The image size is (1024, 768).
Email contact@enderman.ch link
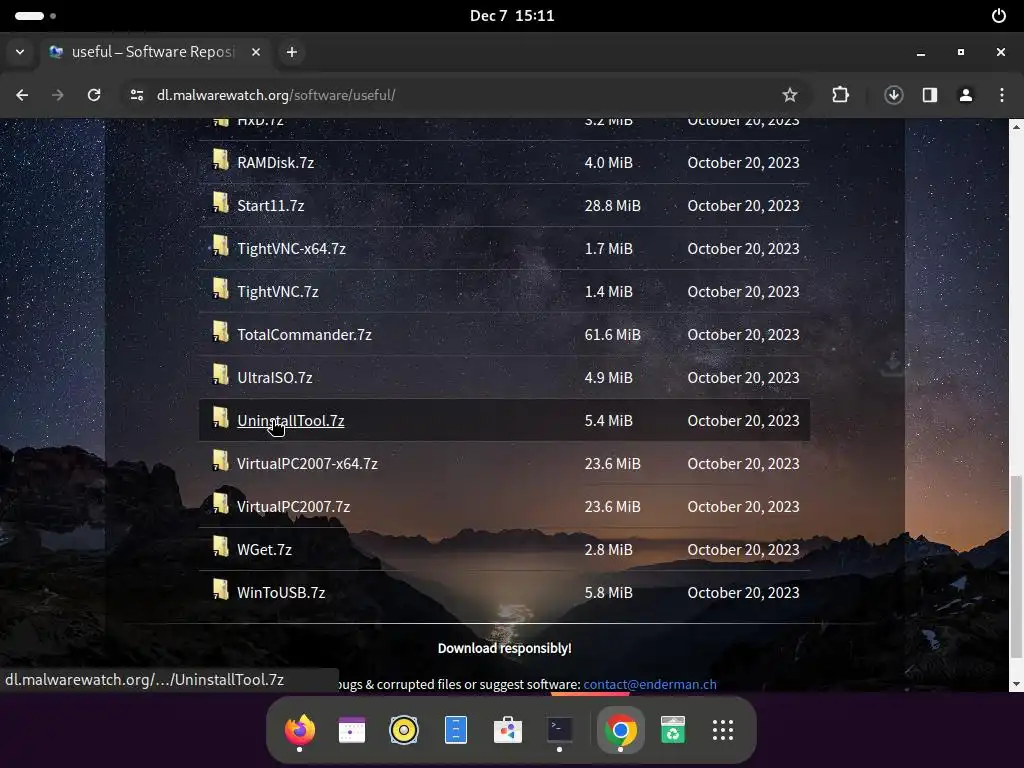point(650,684)
